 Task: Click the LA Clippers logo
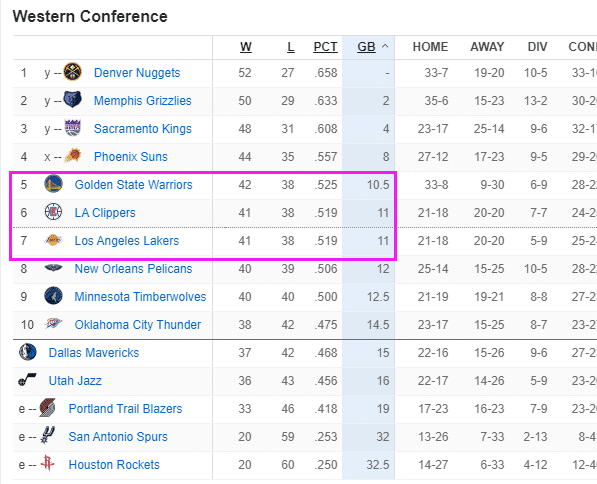tap(53, 212)
